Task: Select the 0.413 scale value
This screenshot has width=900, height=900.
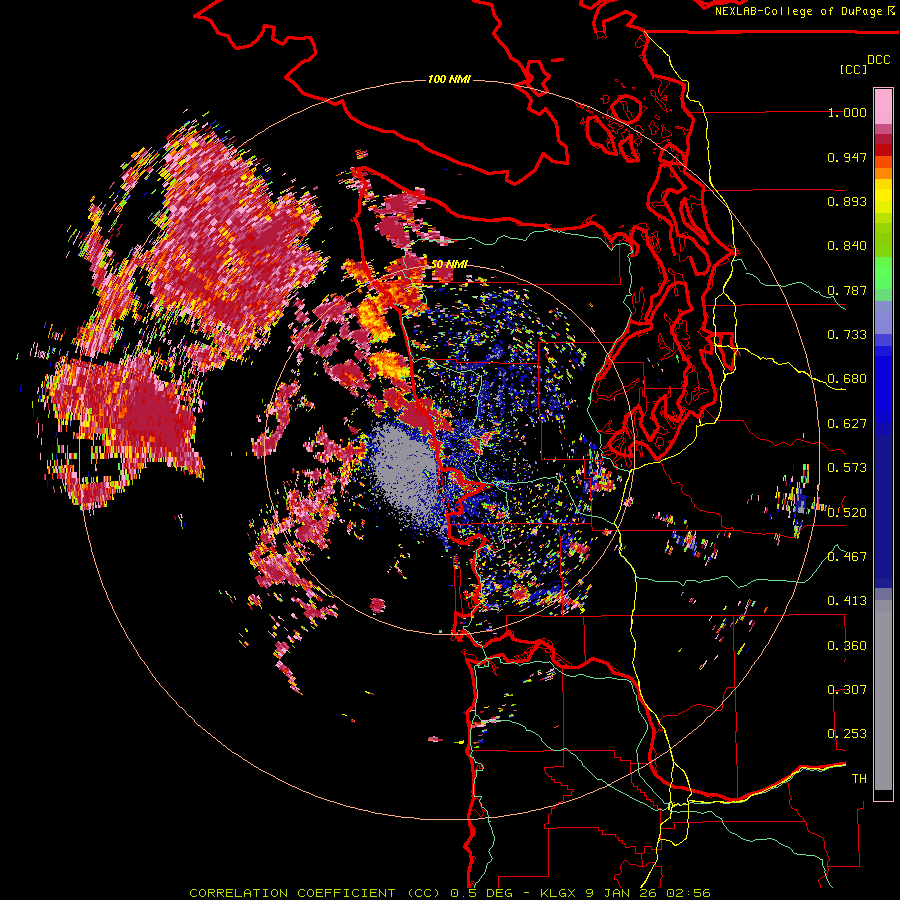Action: pos(847,601)
